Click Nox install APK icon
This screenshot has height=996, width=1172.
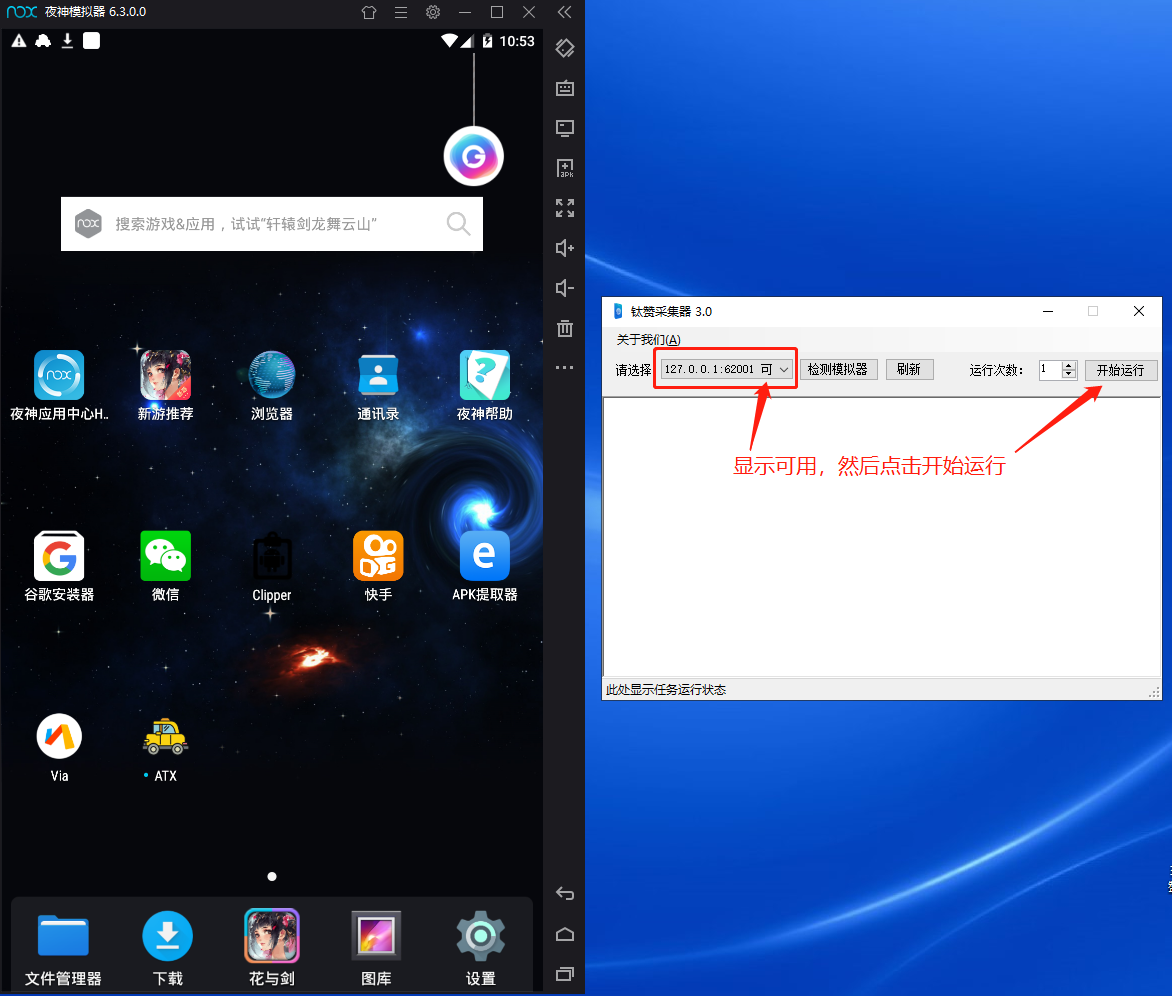pyautogui.click(x=565, y=168)
